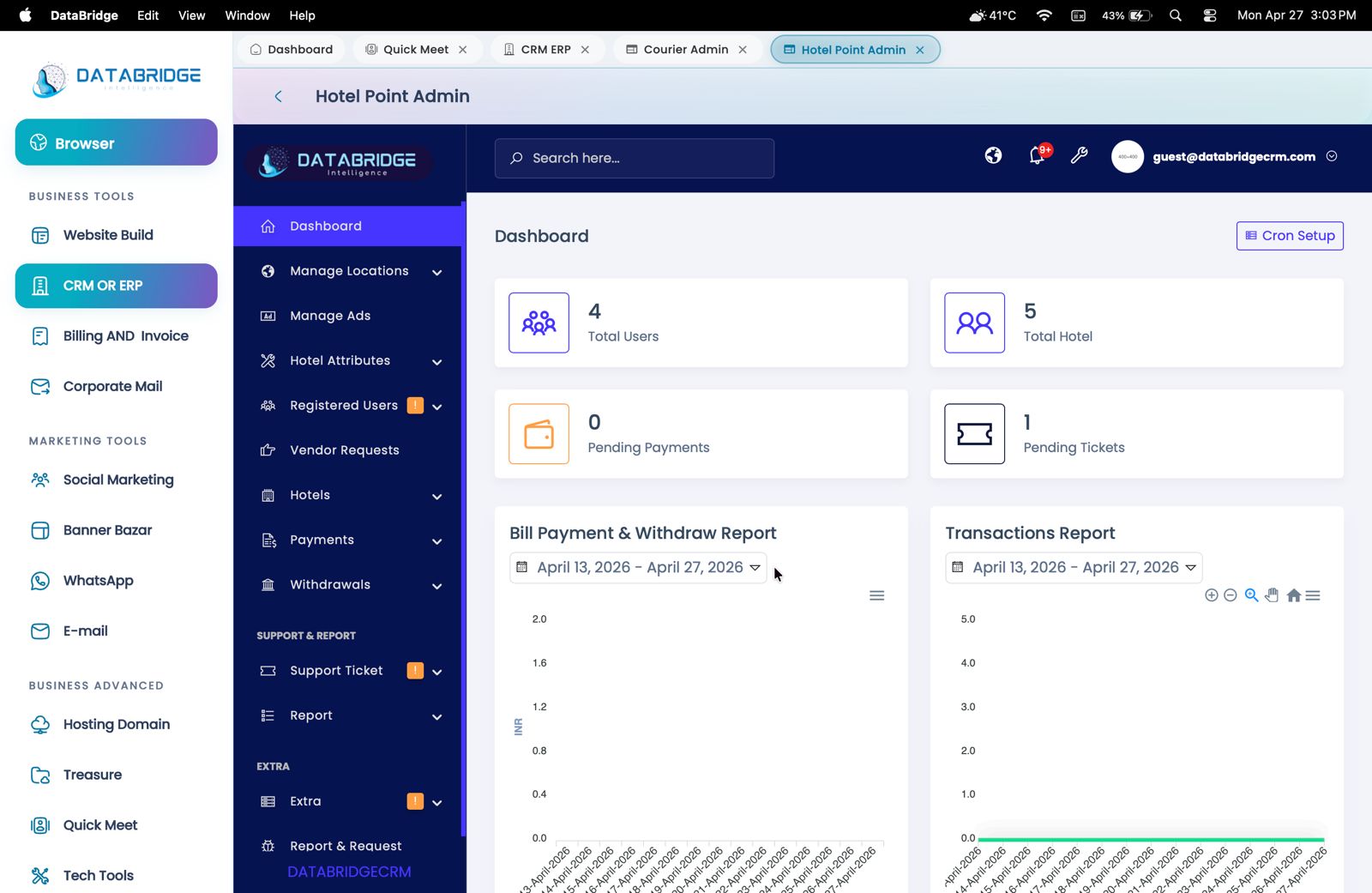Open the Transactions Report chart menu icon
The height and width of the screenshot is (893, 1372).
pyautogui.click(x=1313, y=595)
